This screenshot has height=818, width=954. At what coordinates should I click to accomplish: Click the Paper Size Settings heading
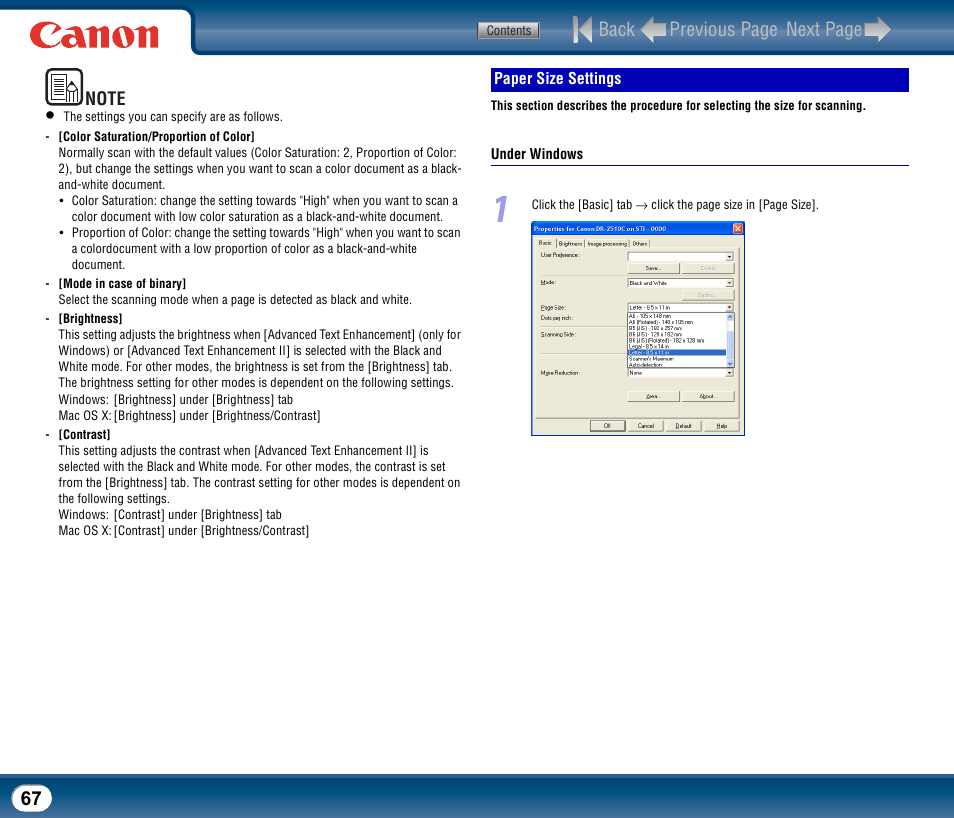[x=557, y=79]
